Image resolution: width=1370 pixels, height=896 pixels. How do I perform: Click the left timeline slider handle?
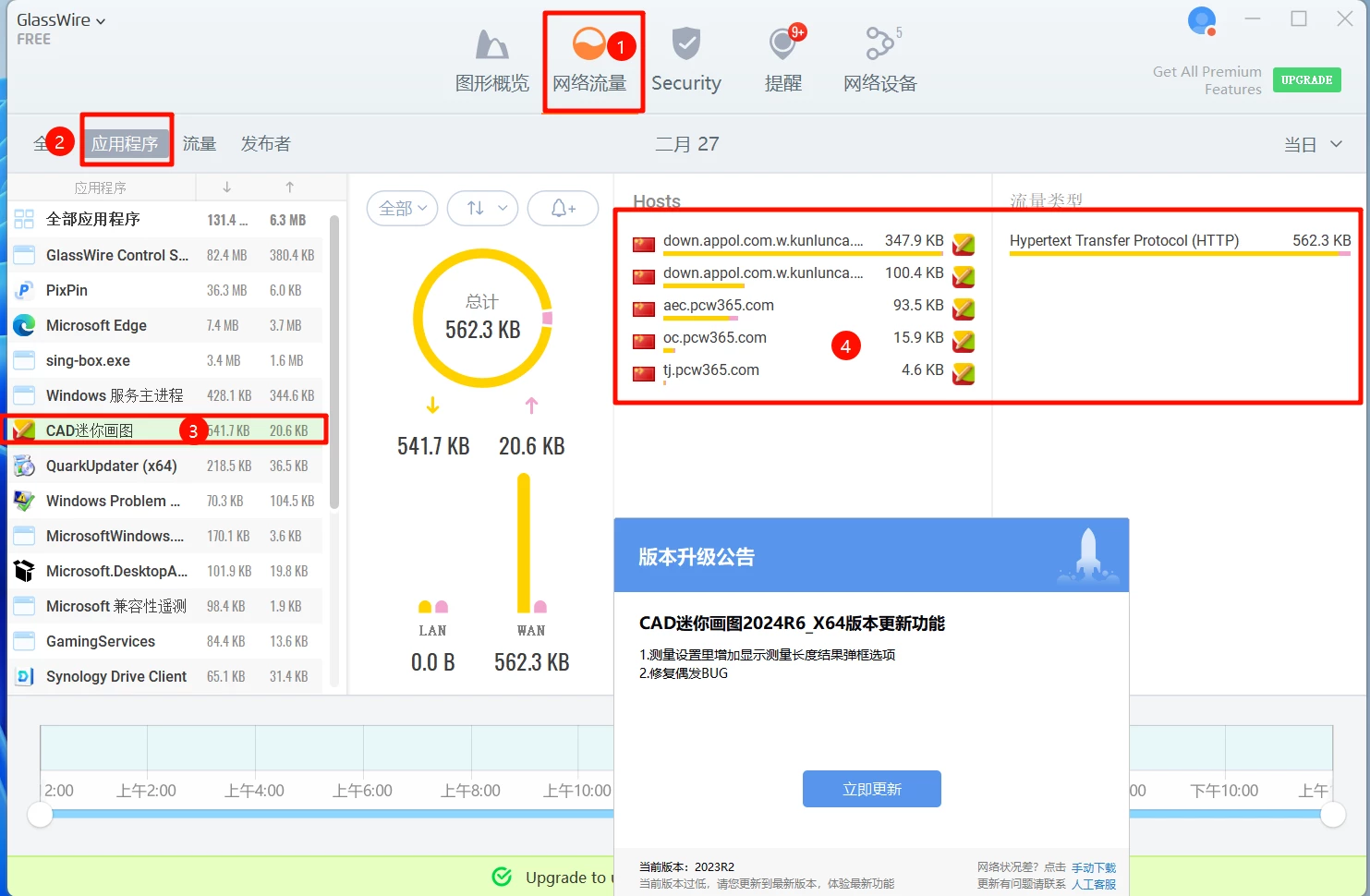pos(40,814)
